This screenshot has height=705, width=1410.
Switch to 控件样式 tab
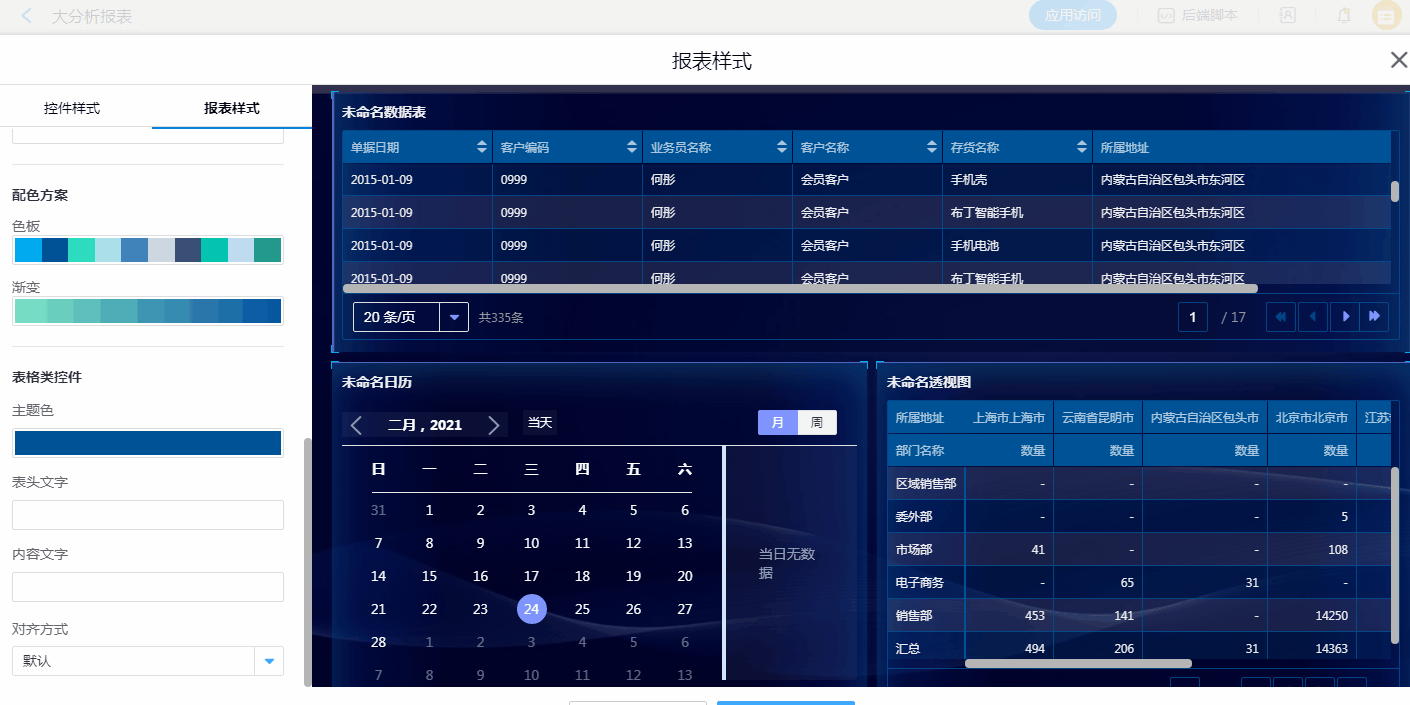click(x=72, y=108)
